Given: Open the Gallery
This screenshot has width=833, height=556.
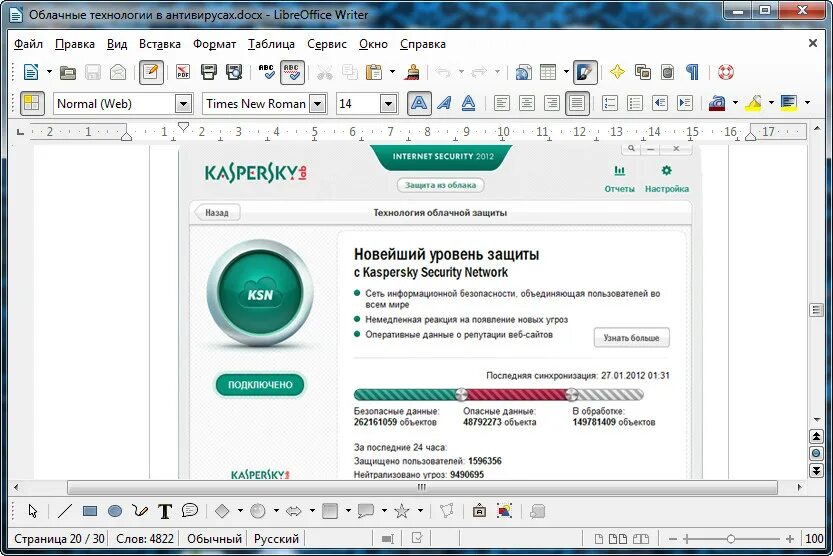Looking at the screenshot, I should point(642,72).
